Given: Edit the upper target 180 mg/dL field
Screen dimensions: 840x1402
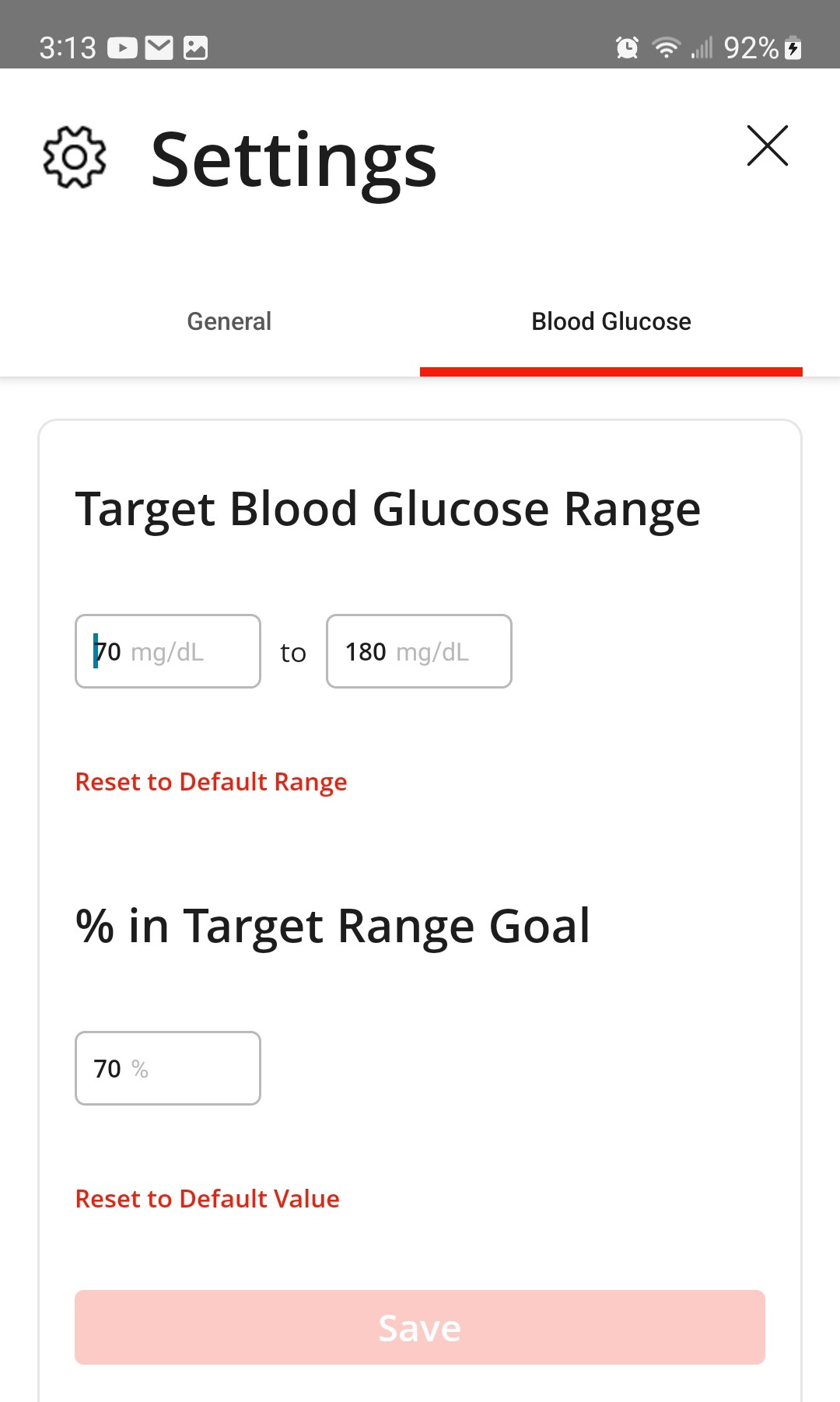Looking at the screenshot, I should (x=419, y=651).
